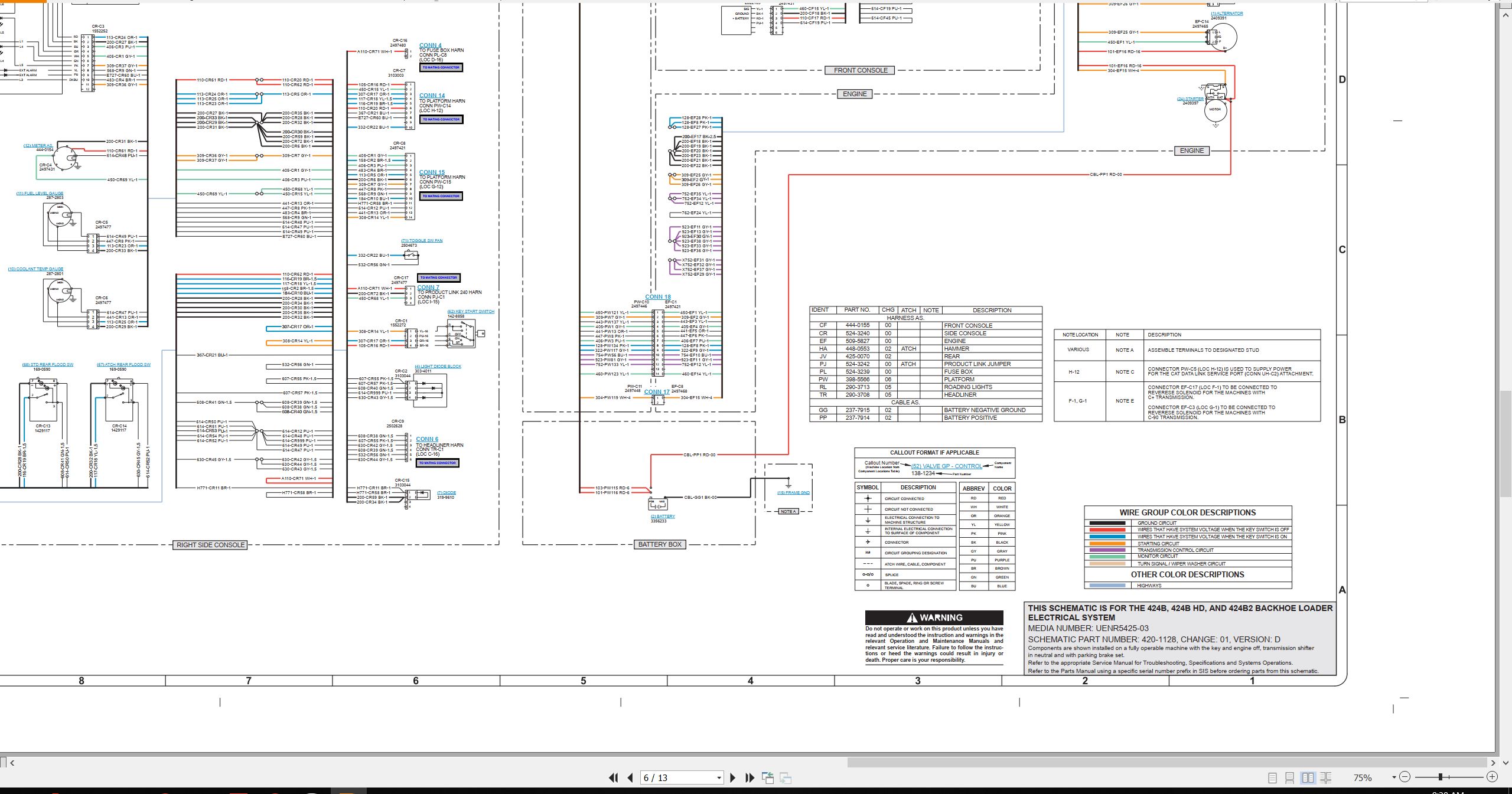This screenshot has width=1512, height=794.
Task: Click the (71) TOGGLE SW FAN link
Action: (x=422, y=241)
